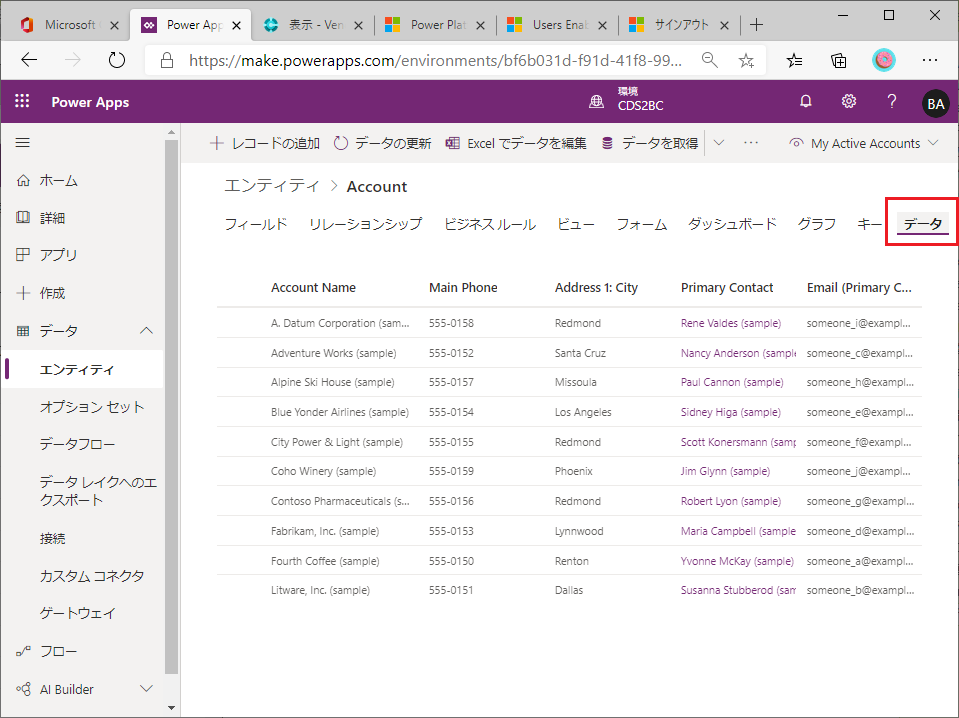Viewport: 959px width, 718px height.
Task: Click the エンティティ breadcrumb link
Action: point(272,186)
